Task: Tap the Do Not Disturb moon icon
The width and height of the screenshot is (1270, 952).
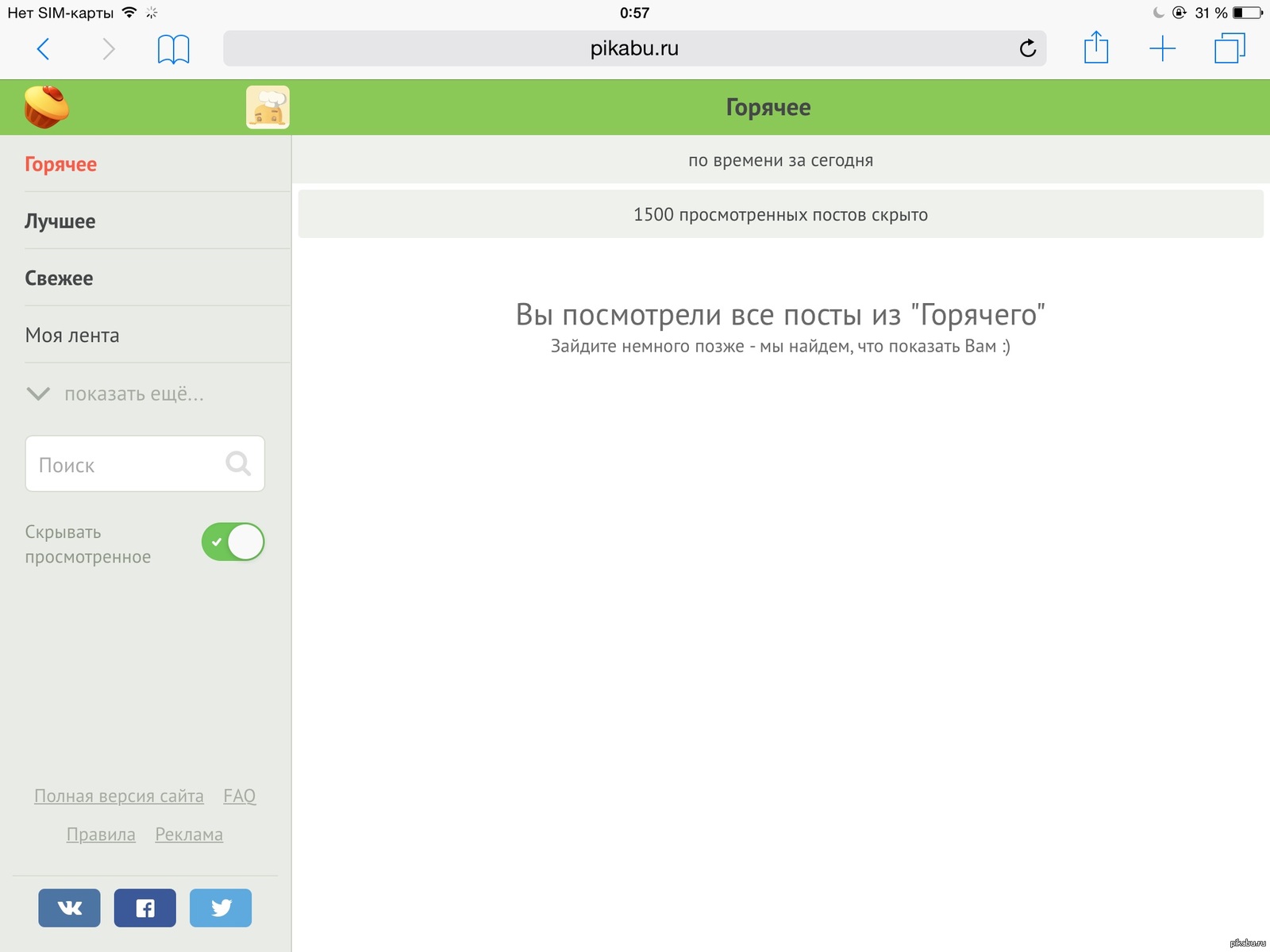Action: pos(1158,13)
